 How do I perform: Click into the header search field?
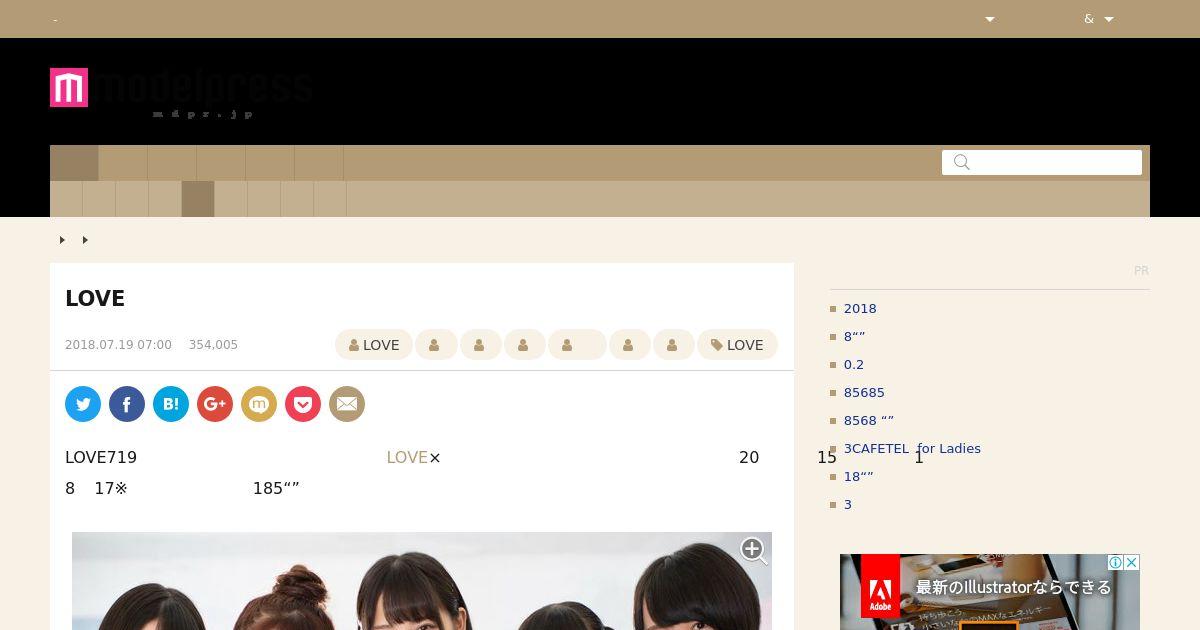point(1042,162)
